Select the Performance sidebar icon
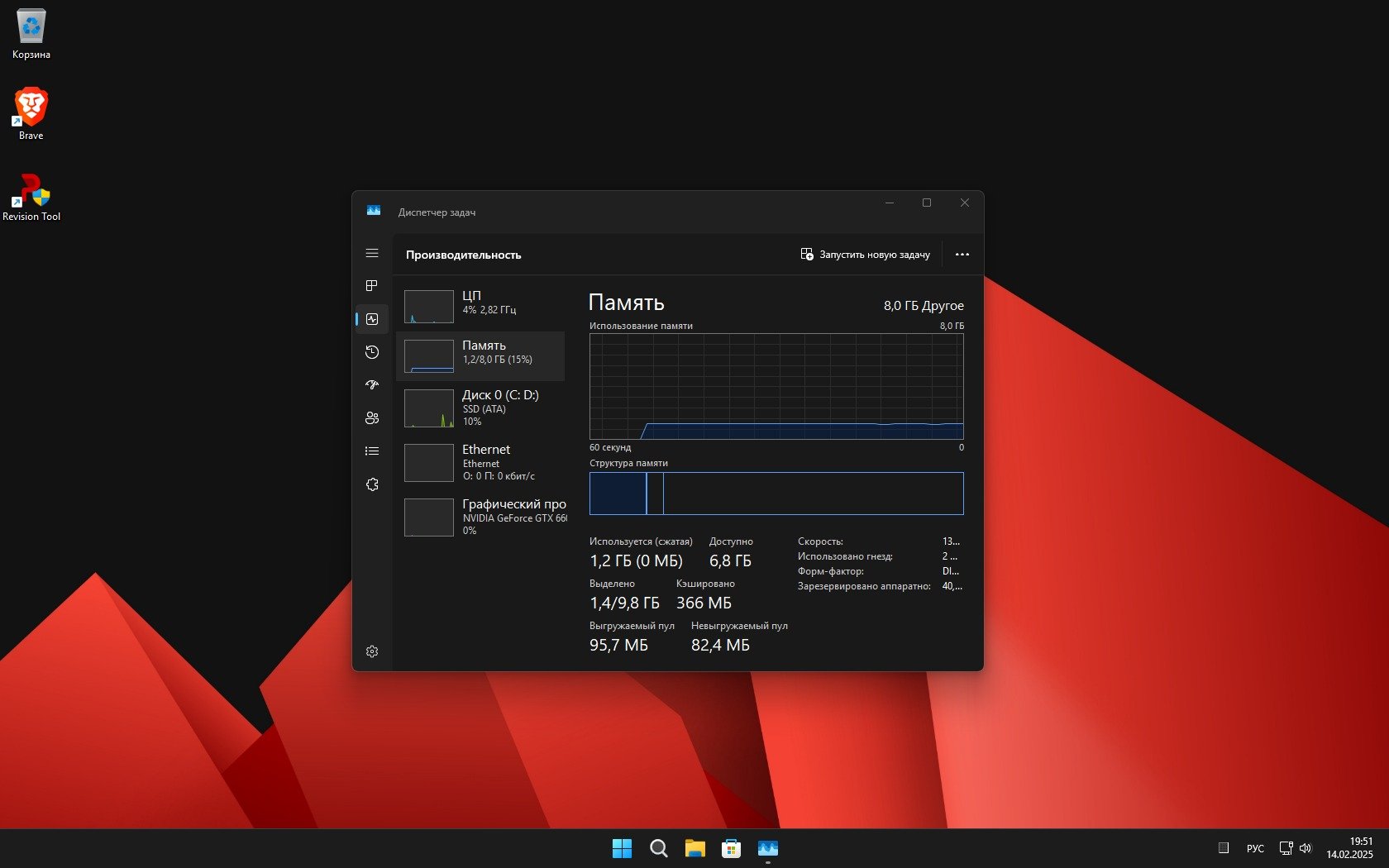 tap(372, 319)
